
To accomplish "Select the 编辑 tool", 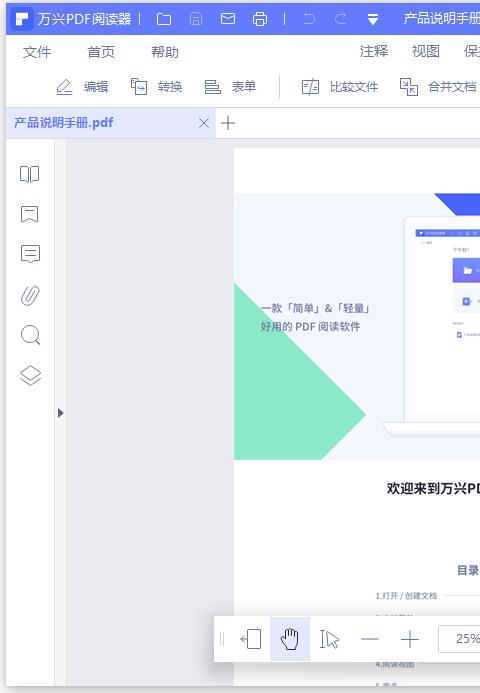I will click(x=82, y=87).
